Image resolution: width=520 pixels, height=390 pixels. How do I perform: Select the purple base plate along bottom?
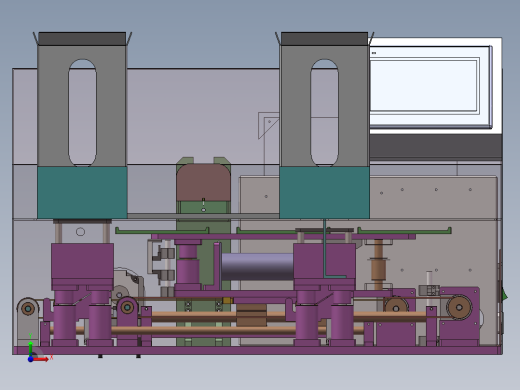pyautogui.click(x=257, y=350)
